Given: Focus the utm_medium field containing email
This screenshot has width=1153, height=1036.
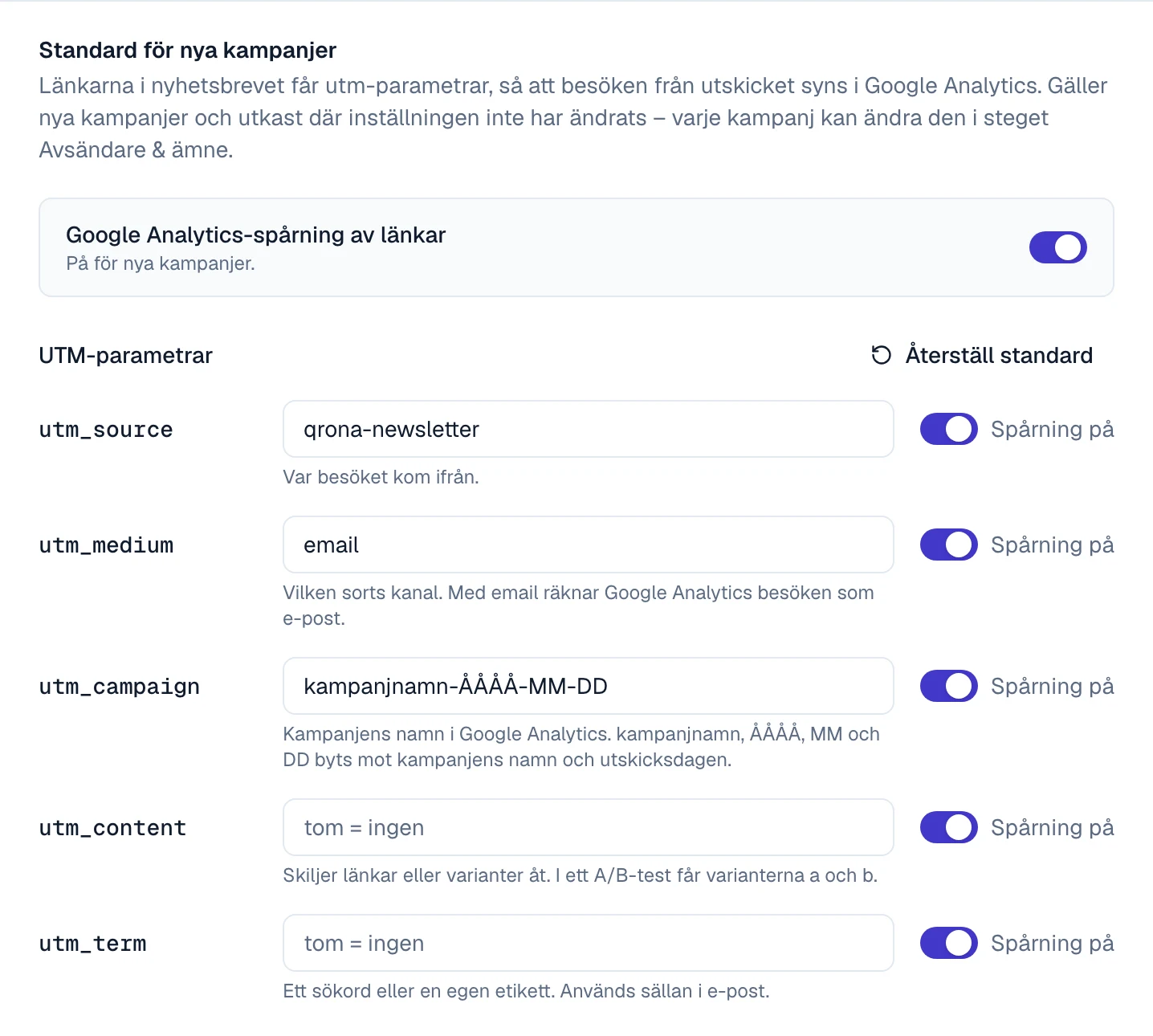Looking at the screenshot, I should click(589, 545).
